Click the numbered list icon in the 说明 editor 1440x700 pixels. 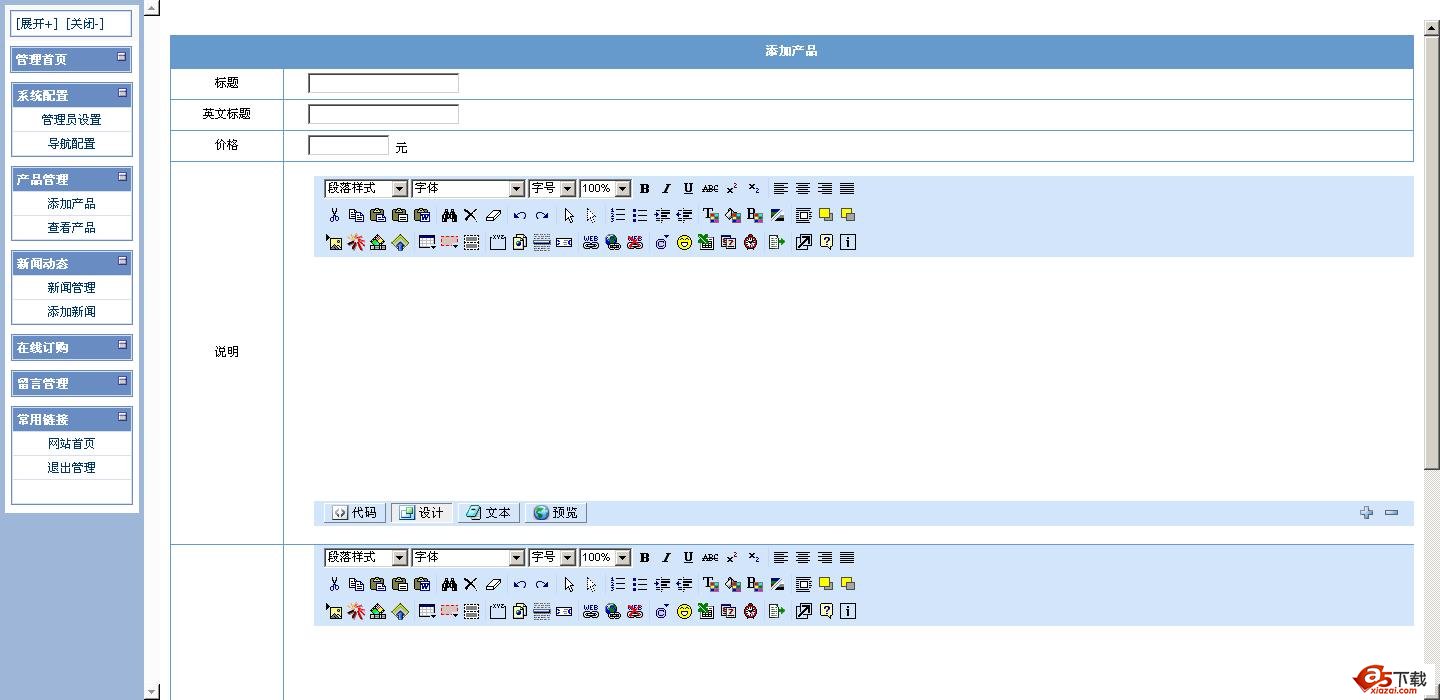point(618,215)
